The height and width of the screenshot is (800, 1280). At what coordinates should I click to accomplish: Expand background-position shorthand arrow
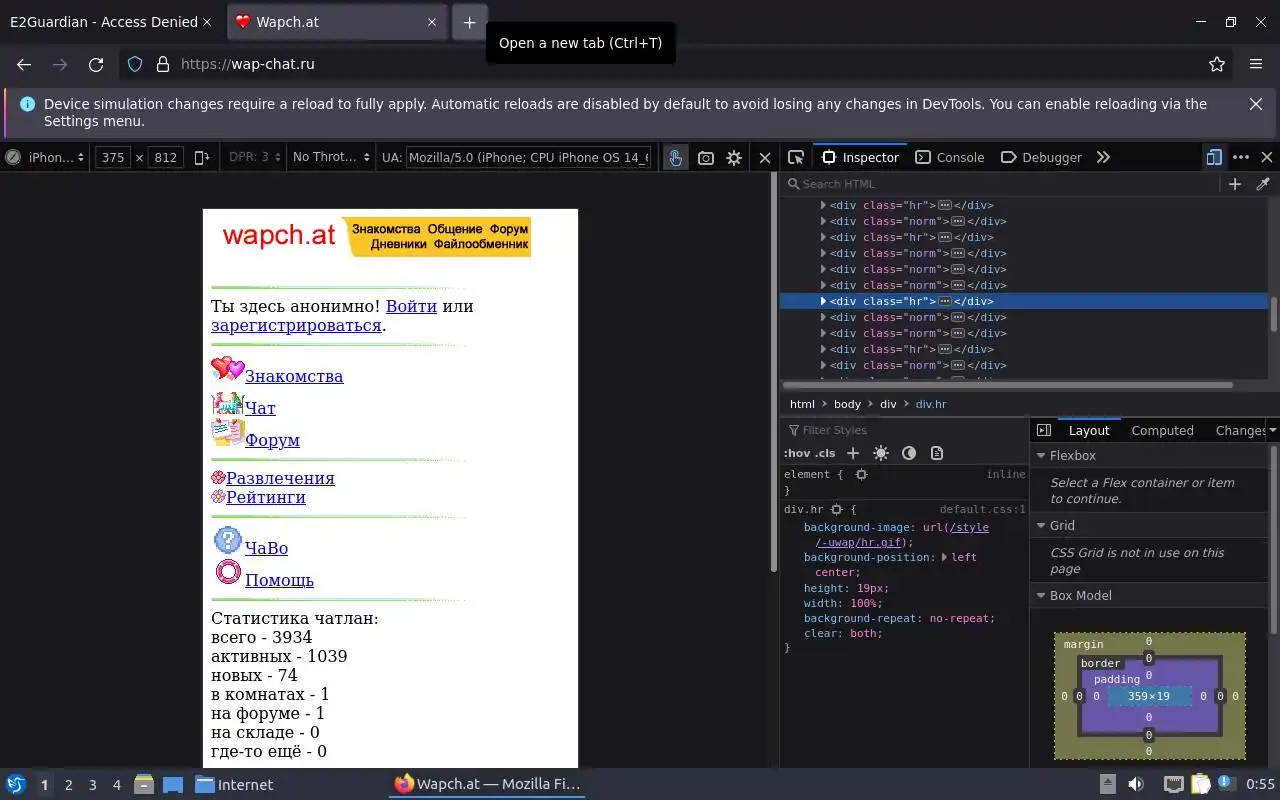946,557
